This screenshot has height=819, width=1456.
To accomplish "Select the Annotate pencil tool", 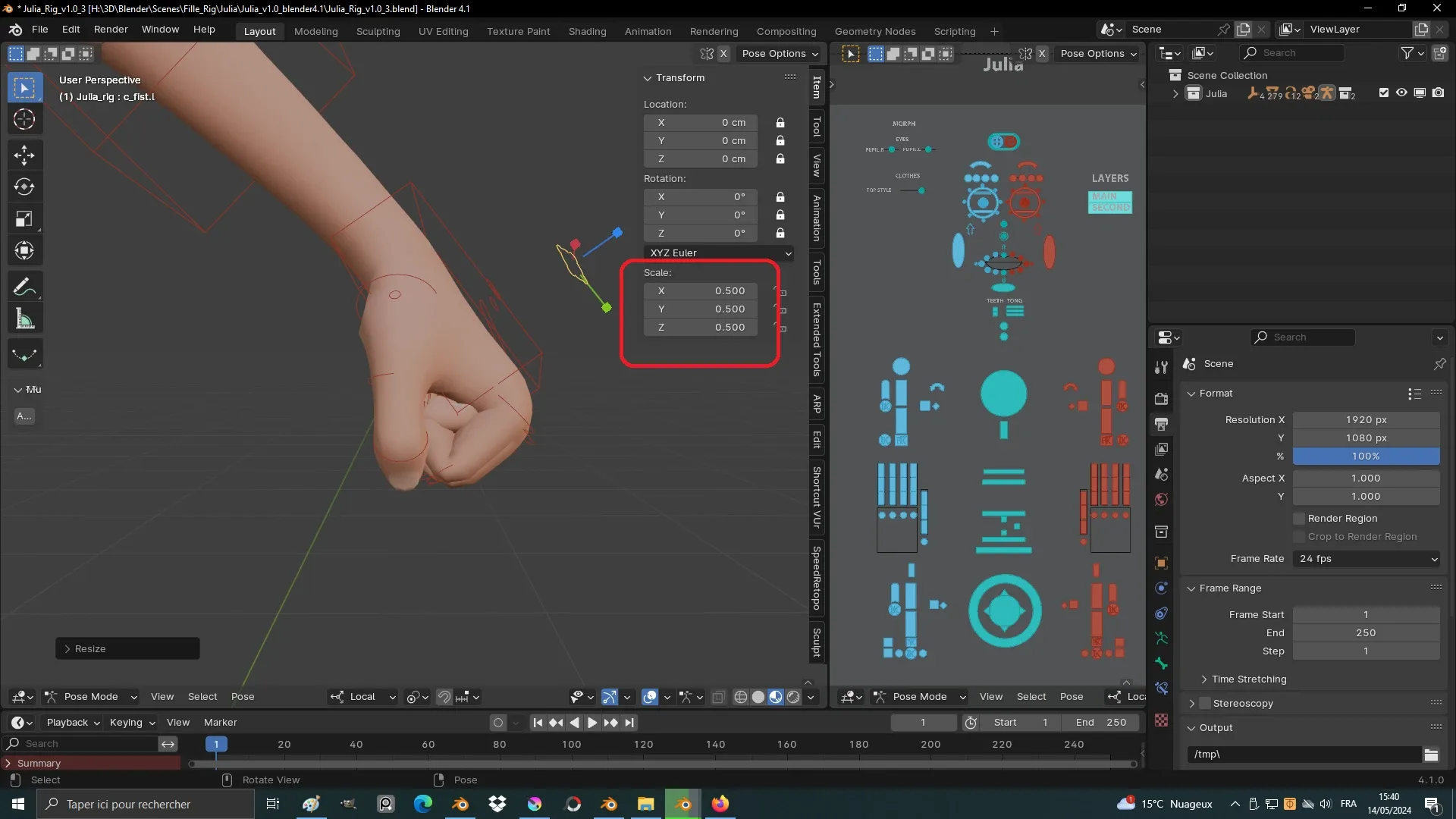I will coord(24,287).
